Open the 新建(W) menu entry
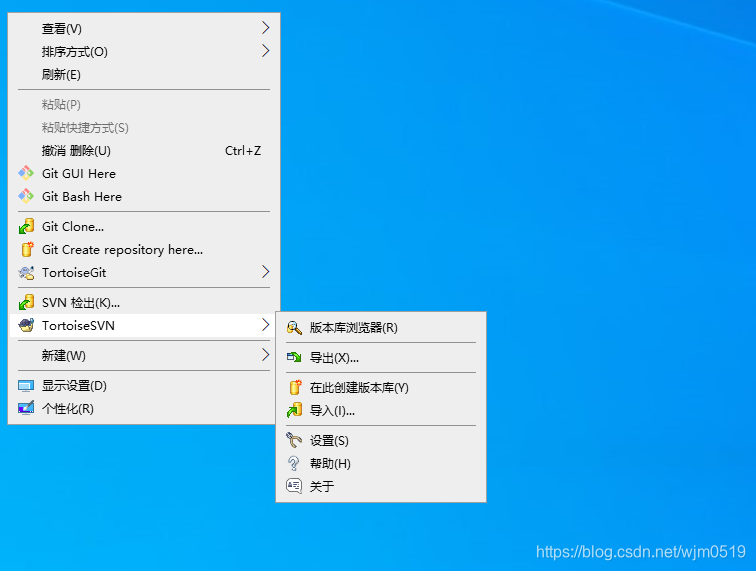This screenshot has height=571, width=756. (145, 355)
